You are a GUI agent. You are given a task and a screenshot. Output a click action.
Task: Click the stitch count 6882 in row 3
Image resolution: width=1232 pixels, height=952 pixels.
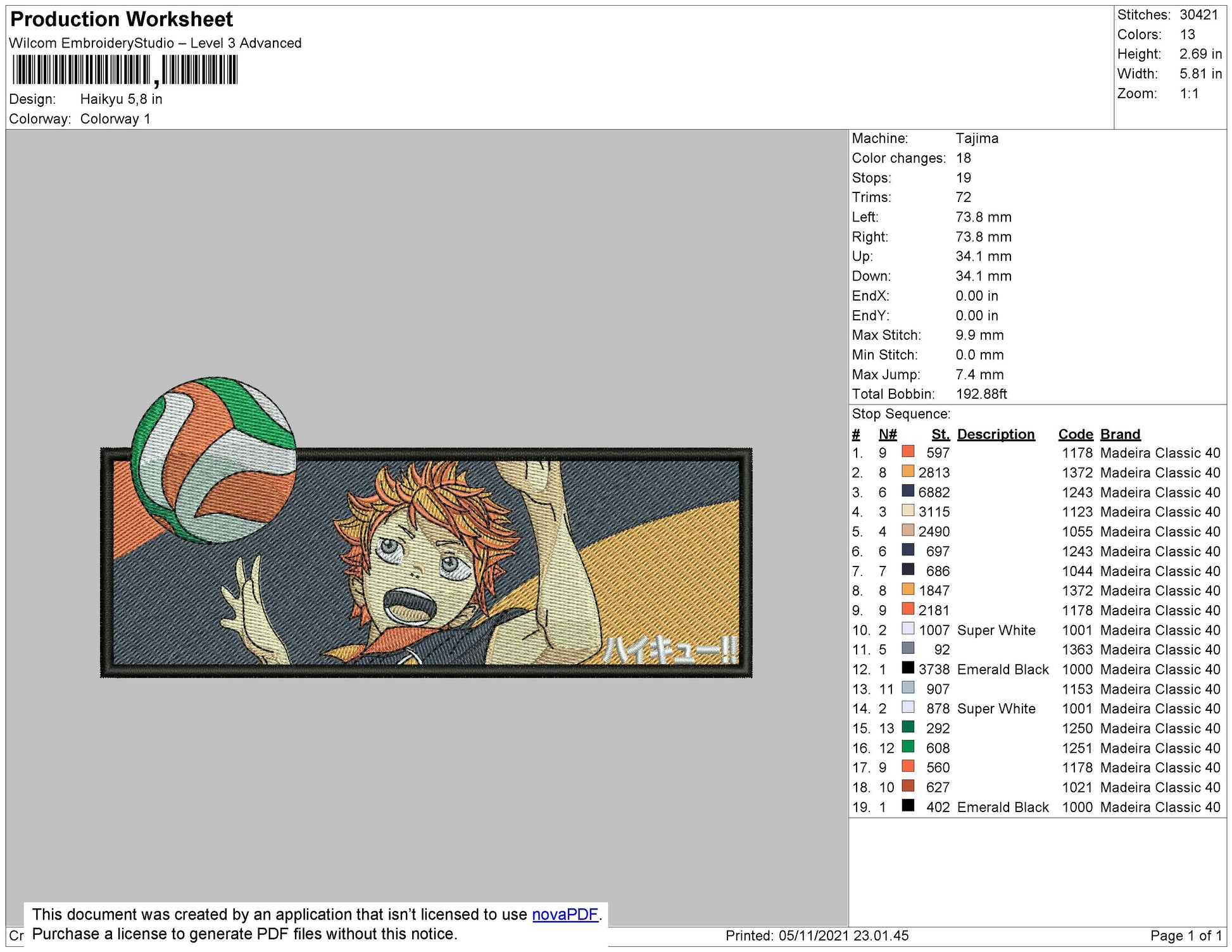click(934, 492)
